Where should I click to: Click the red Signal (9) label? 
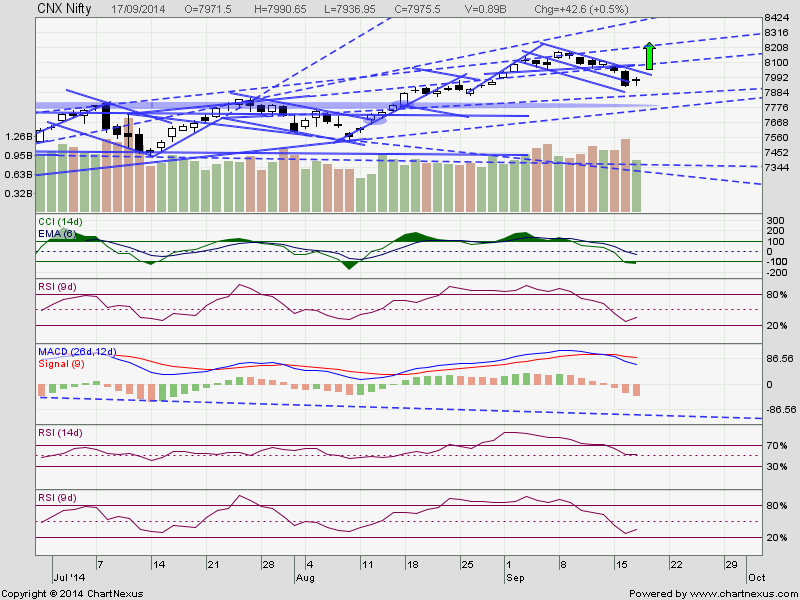[61, 364]
